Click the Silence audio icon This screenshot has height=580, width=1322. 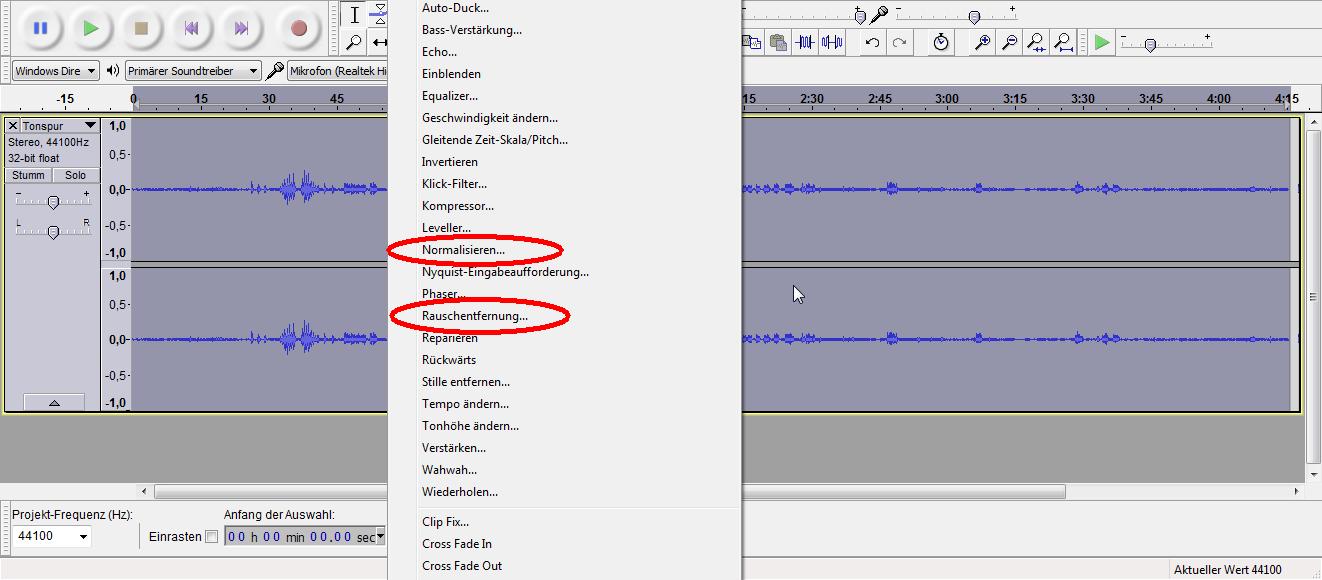pos(832,42)
